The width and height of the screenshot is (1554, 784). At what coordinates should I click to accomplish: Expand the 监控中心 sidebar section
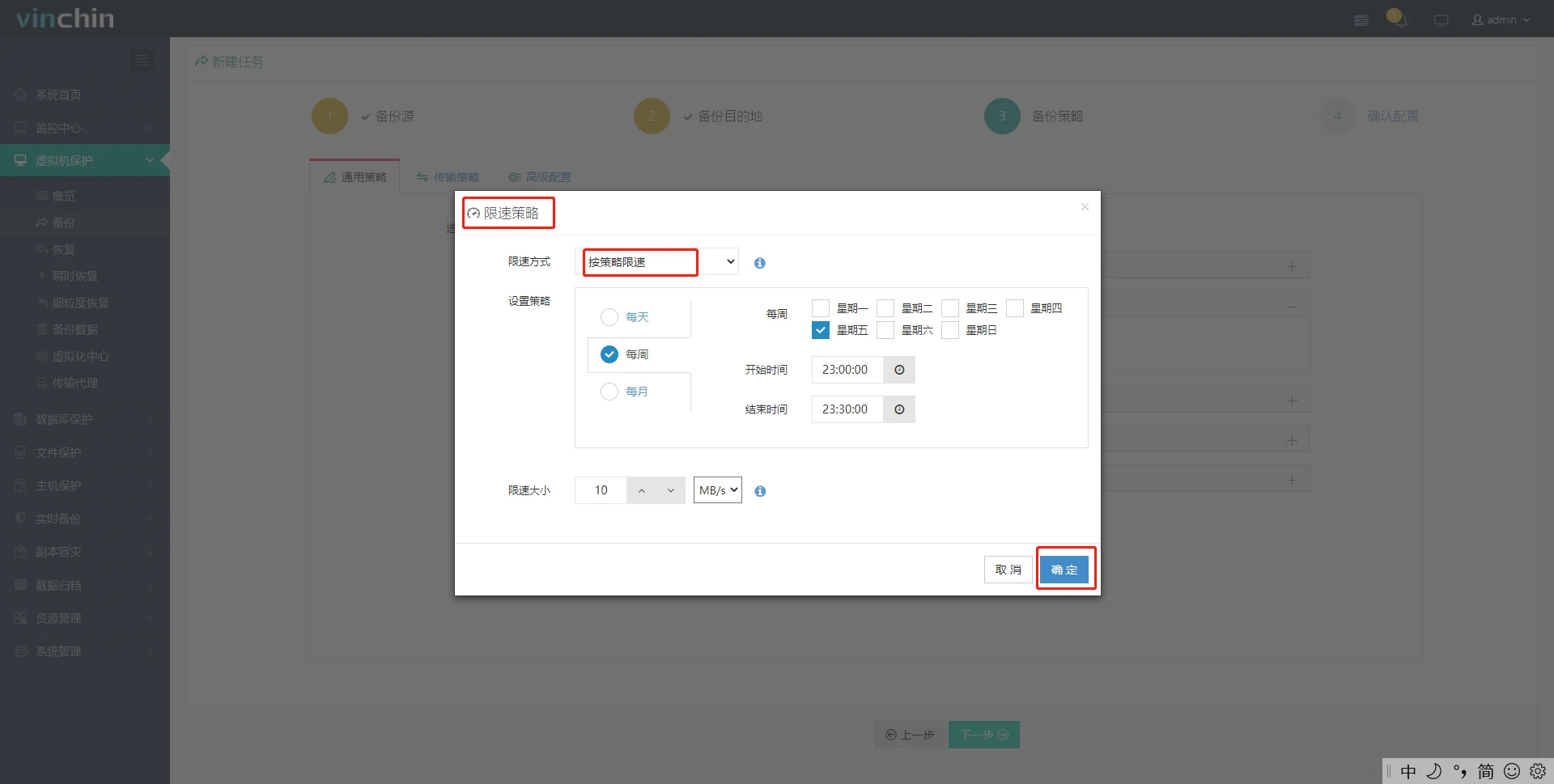pyautogui.click(x=85, y=128)
